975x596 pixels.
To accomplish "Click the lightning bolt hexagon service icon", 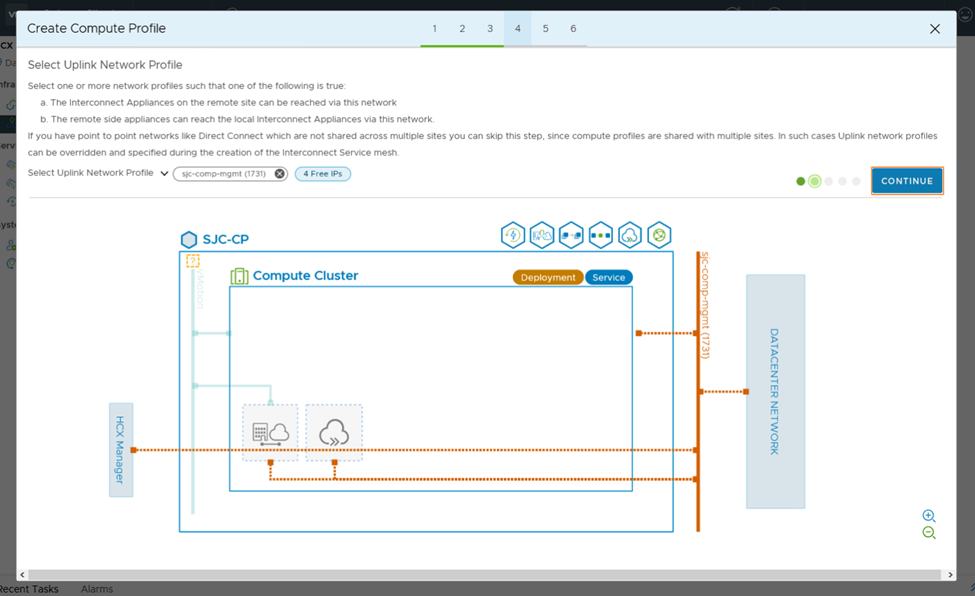I will click(513, 235).
